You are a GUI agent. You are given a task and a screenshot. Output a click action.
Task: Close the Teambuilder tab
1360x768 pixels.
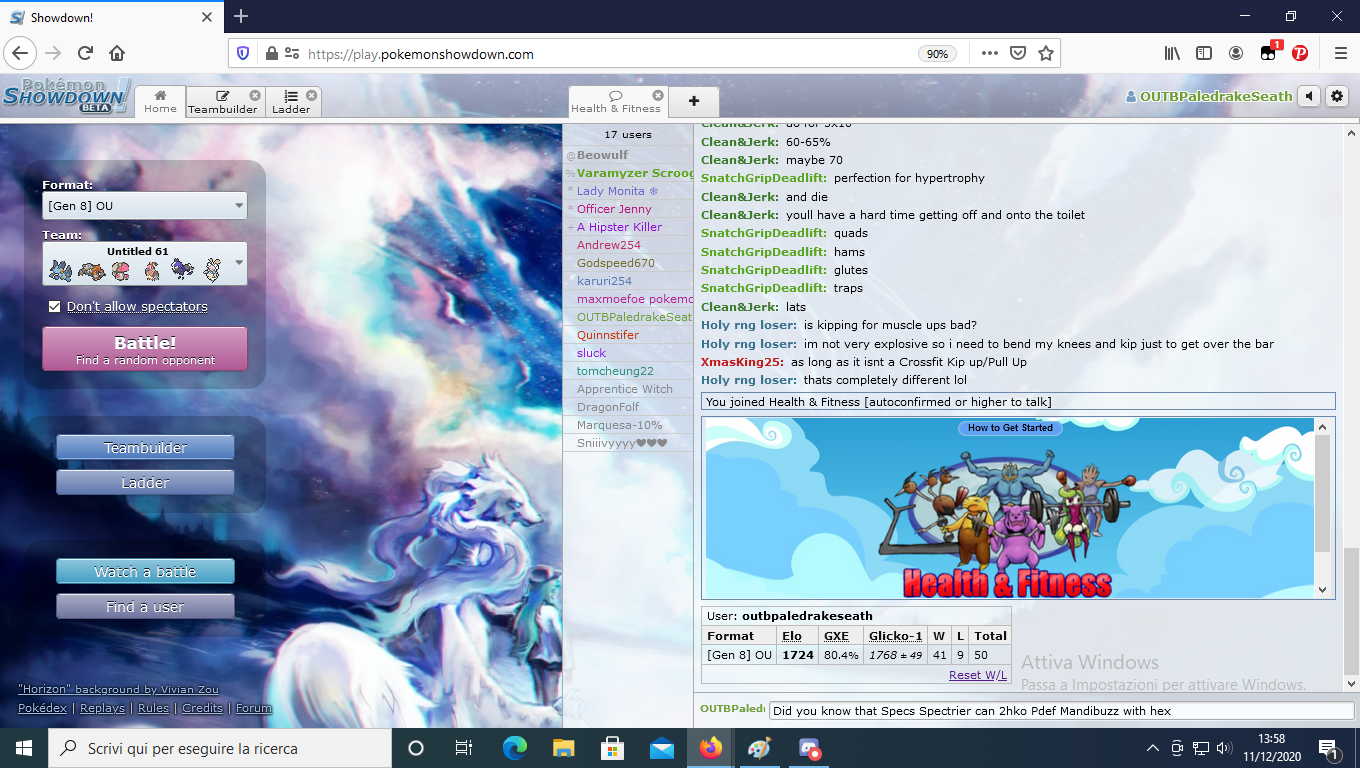click(x=255, y=95)
